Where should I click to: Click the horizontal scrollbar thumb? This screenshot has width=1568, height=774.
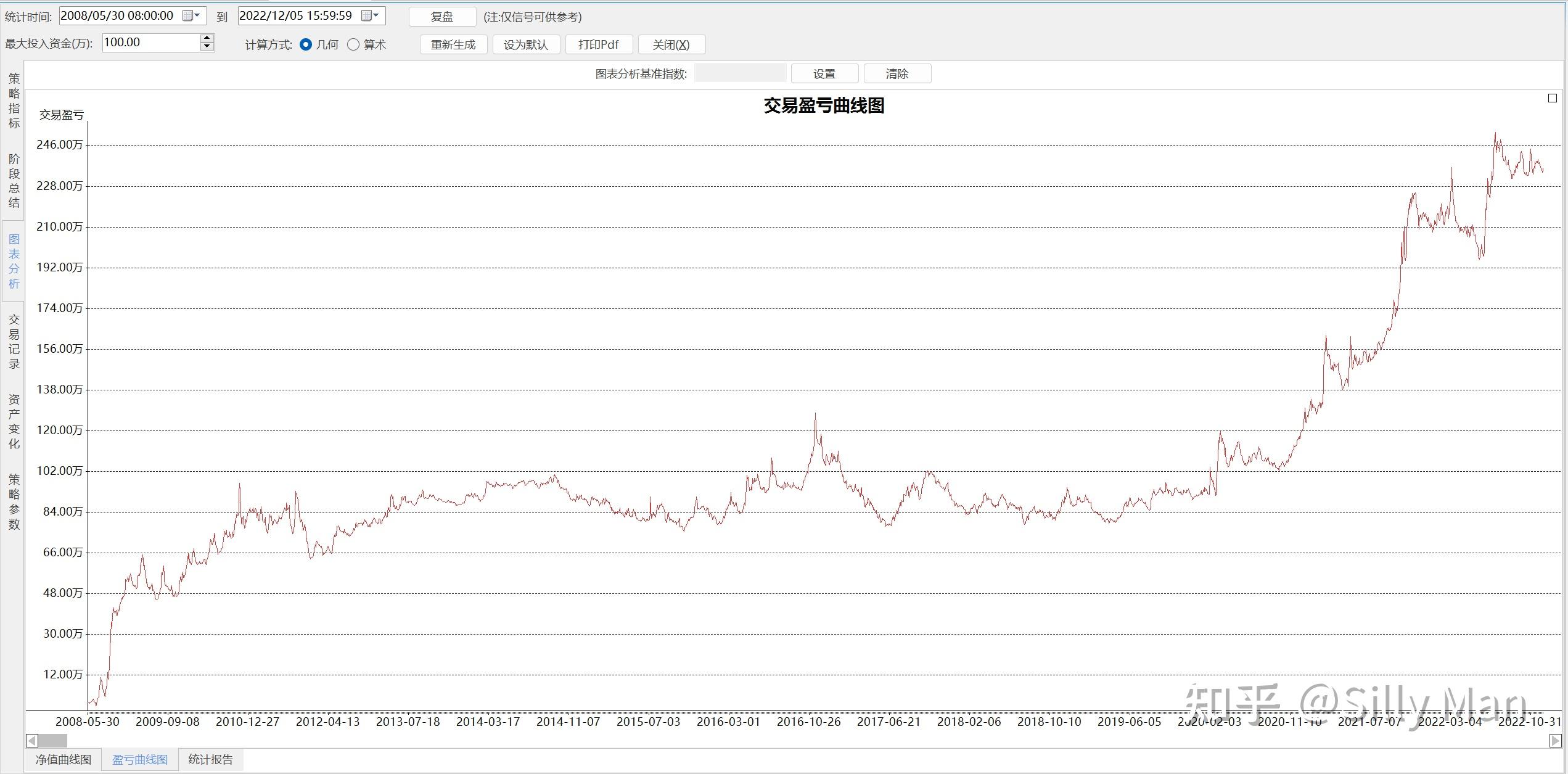(53, 740)
